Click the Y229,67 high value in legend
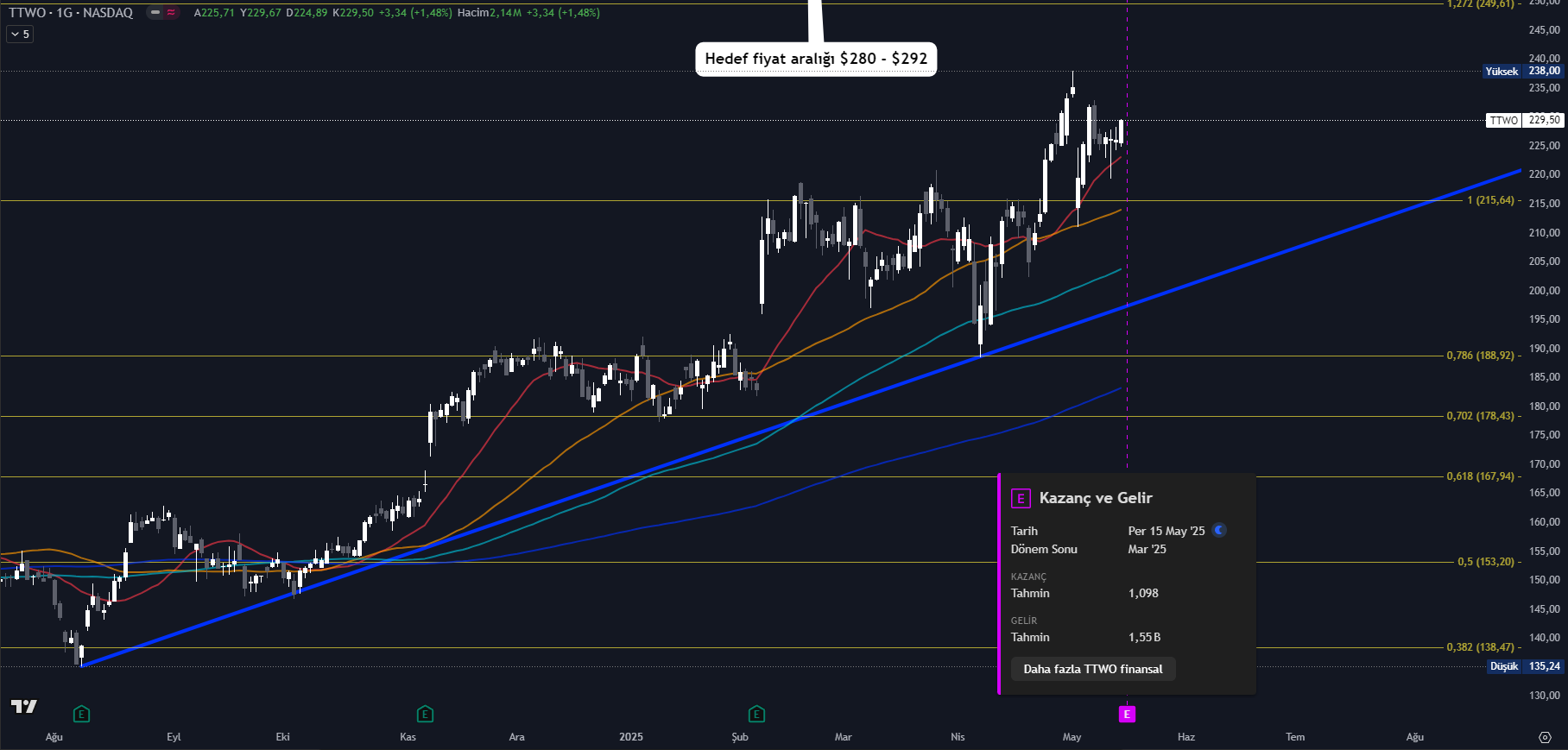 point(261,13)
